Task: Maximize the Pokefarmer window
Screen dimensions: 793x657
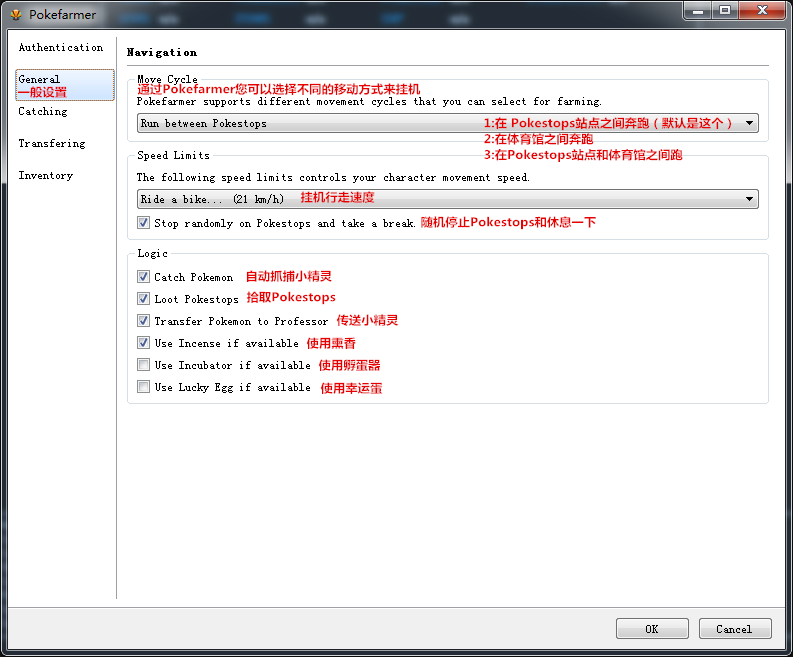Action: click(725, 10)
